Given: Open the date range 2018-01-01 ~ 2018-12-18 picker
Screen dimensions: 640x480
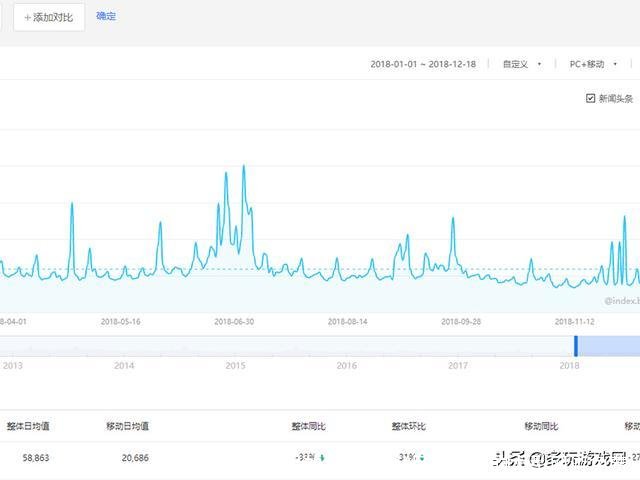Looking at the screenshot, I should tap(423, 64).
